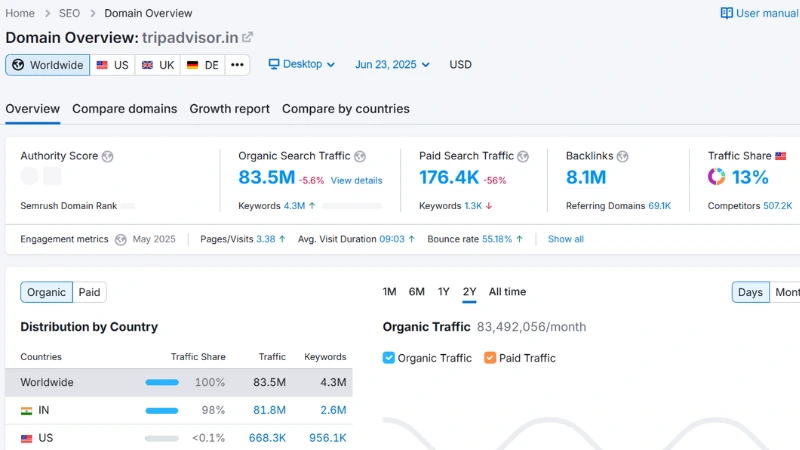Click organic Keywords up arrow icon
This screenshot has height=450, width=800.
312,206
